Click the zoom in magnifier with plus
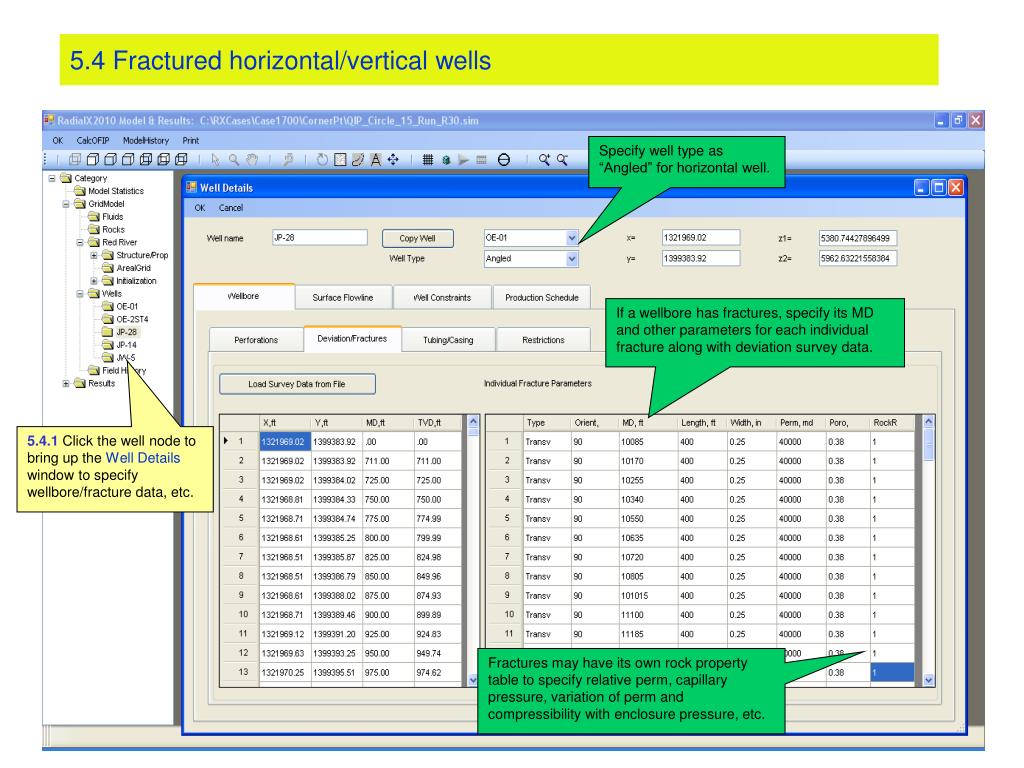The width and height of the screenshot is (1024, 768). [544, 159]
